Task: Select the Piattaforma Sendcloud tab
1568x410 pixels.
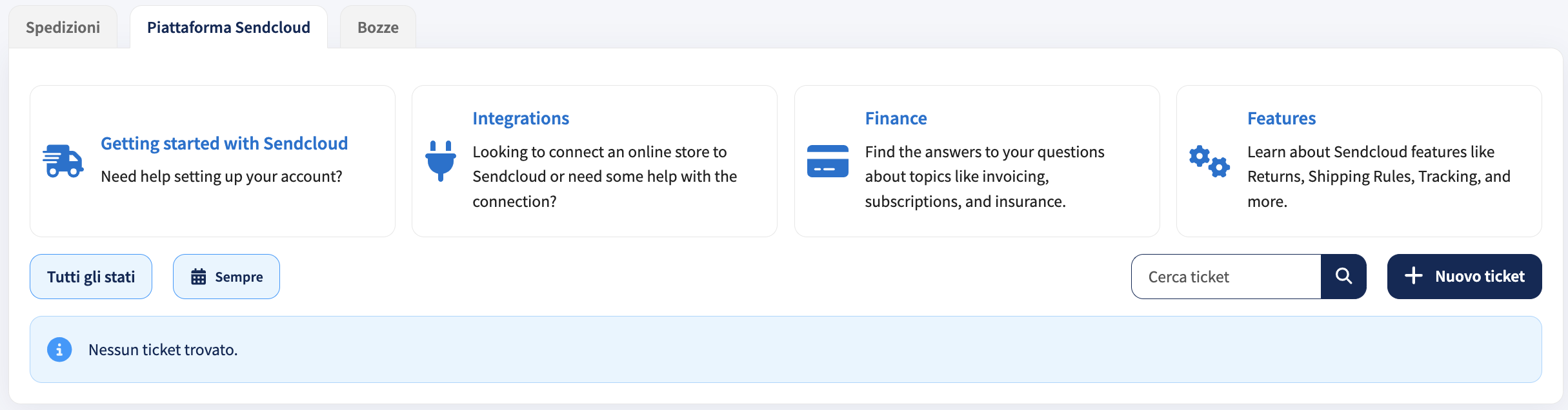Action: (228, 27)
